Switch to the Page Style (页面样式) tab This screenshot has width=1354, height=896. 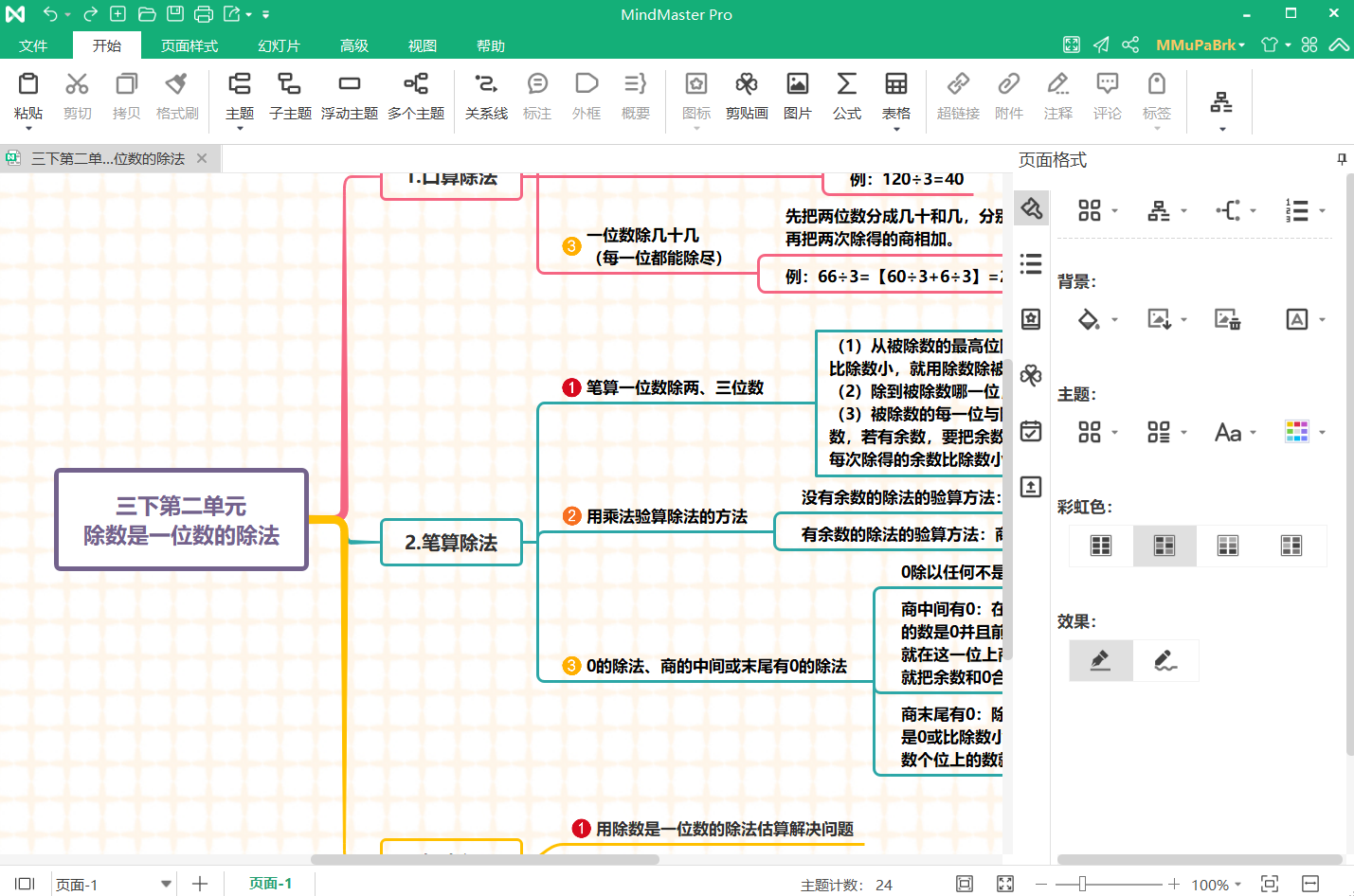tap(190, 45)
